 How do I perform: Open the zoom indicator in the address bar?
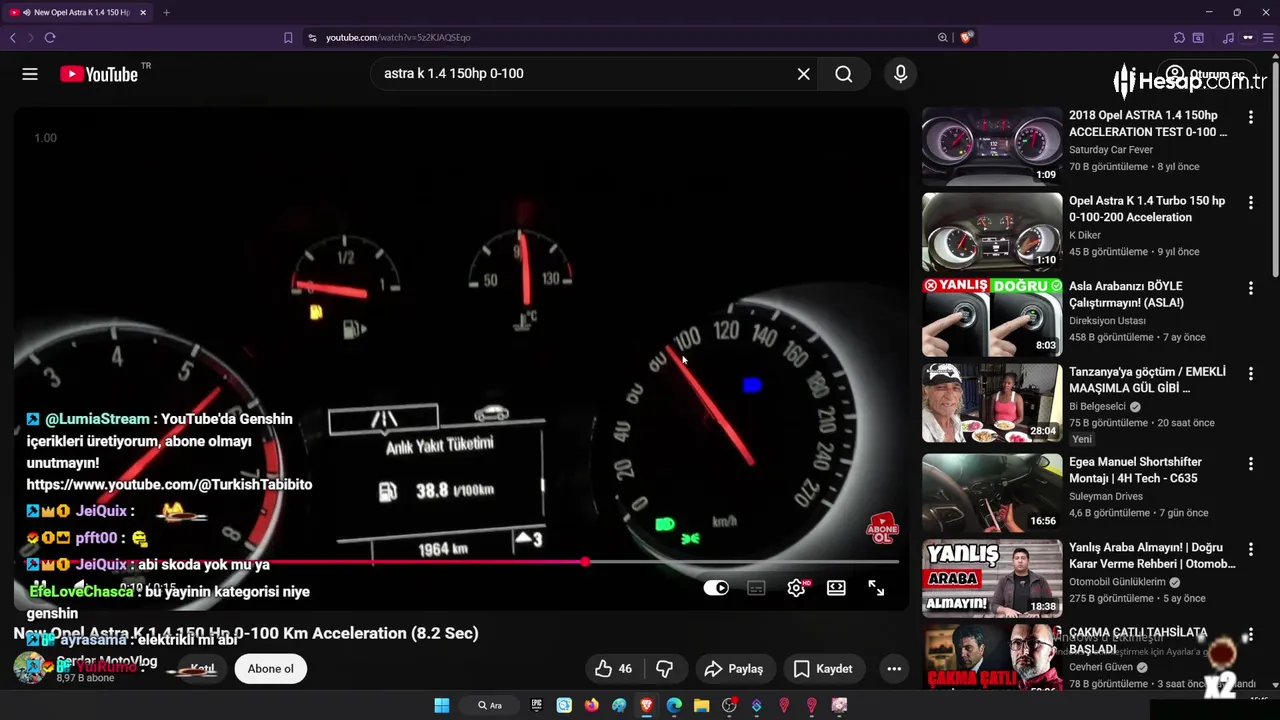(942, 37)
